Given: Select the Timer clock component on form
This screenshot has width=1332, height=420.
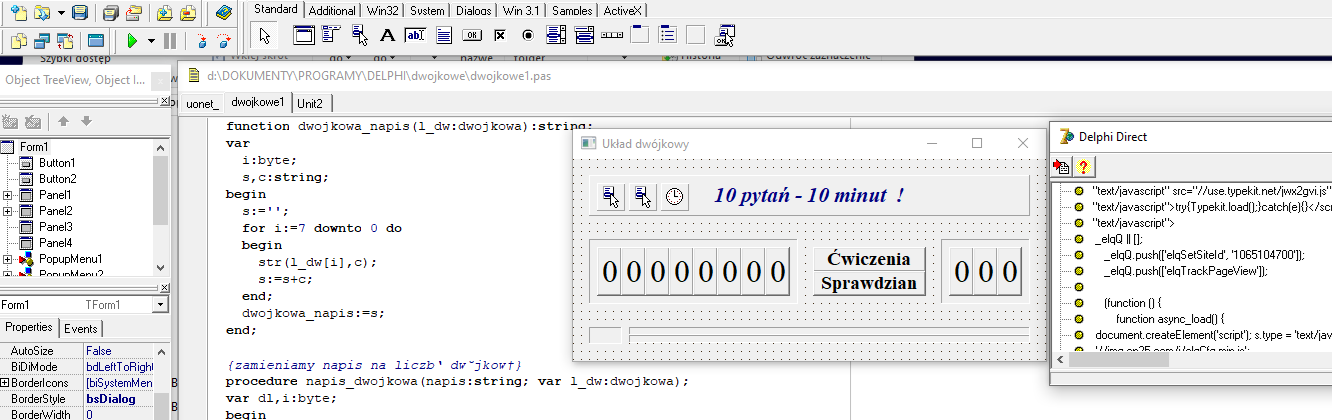Looking at the screenshot, I should pyautogui.click(x=675, y=196).
